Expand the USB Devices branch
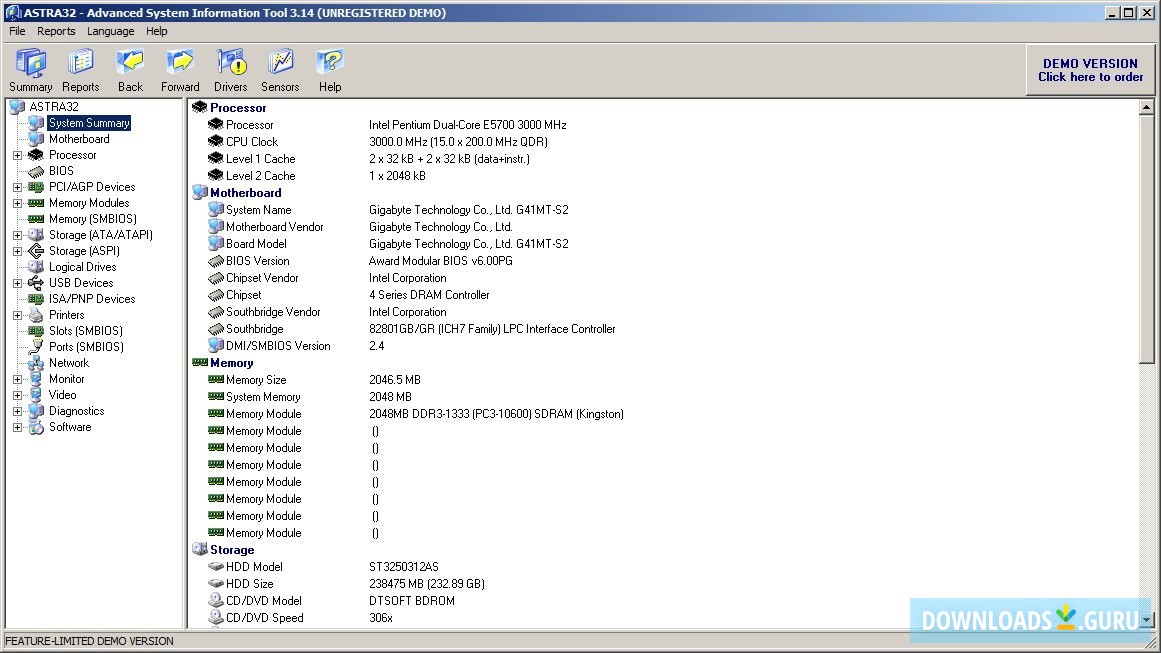This screenshot has height=653, width=1161. coord(18,283)
